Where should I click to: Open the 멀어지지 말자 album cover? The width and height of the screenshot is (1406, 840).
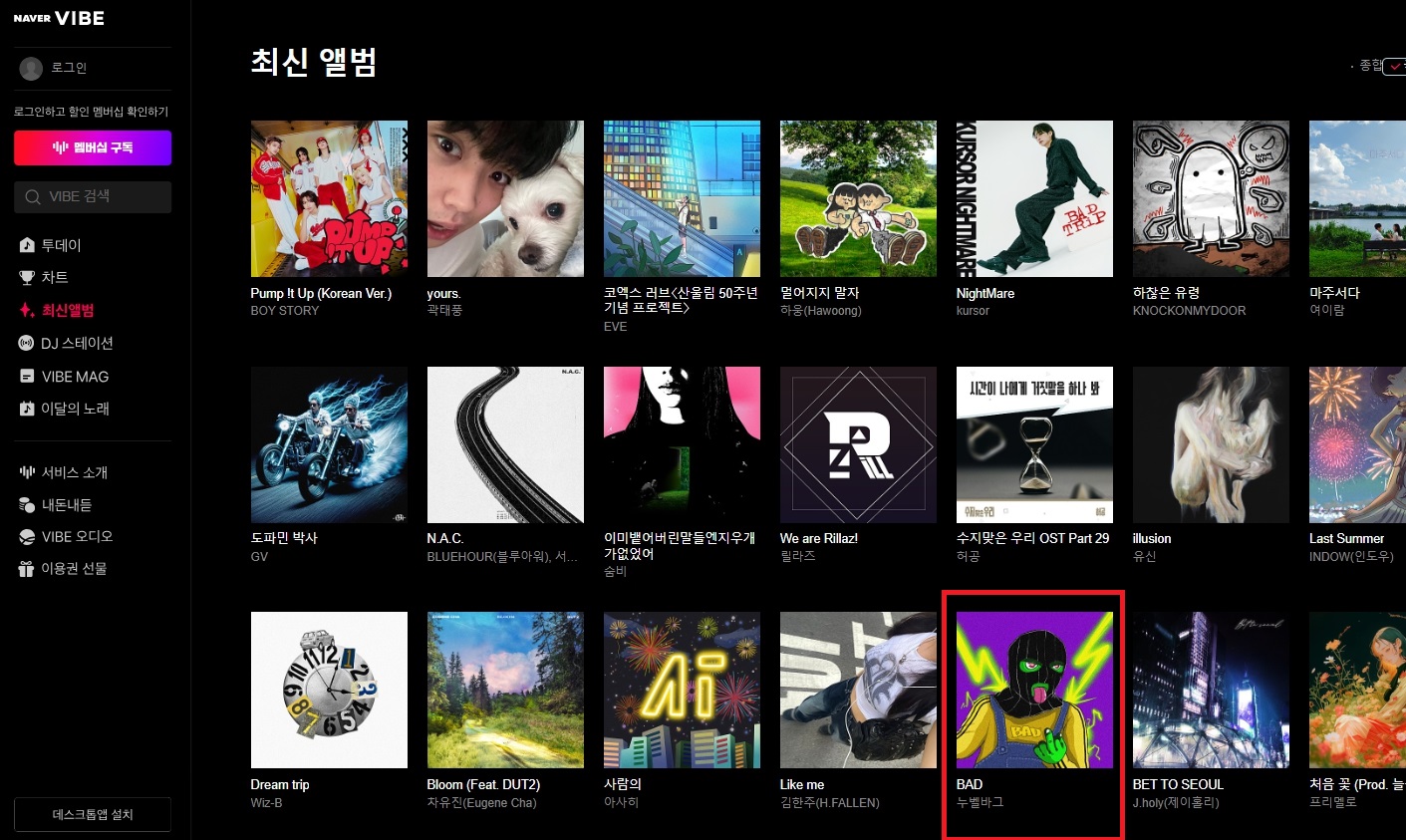pyautogui.click(x=858, y=198)
